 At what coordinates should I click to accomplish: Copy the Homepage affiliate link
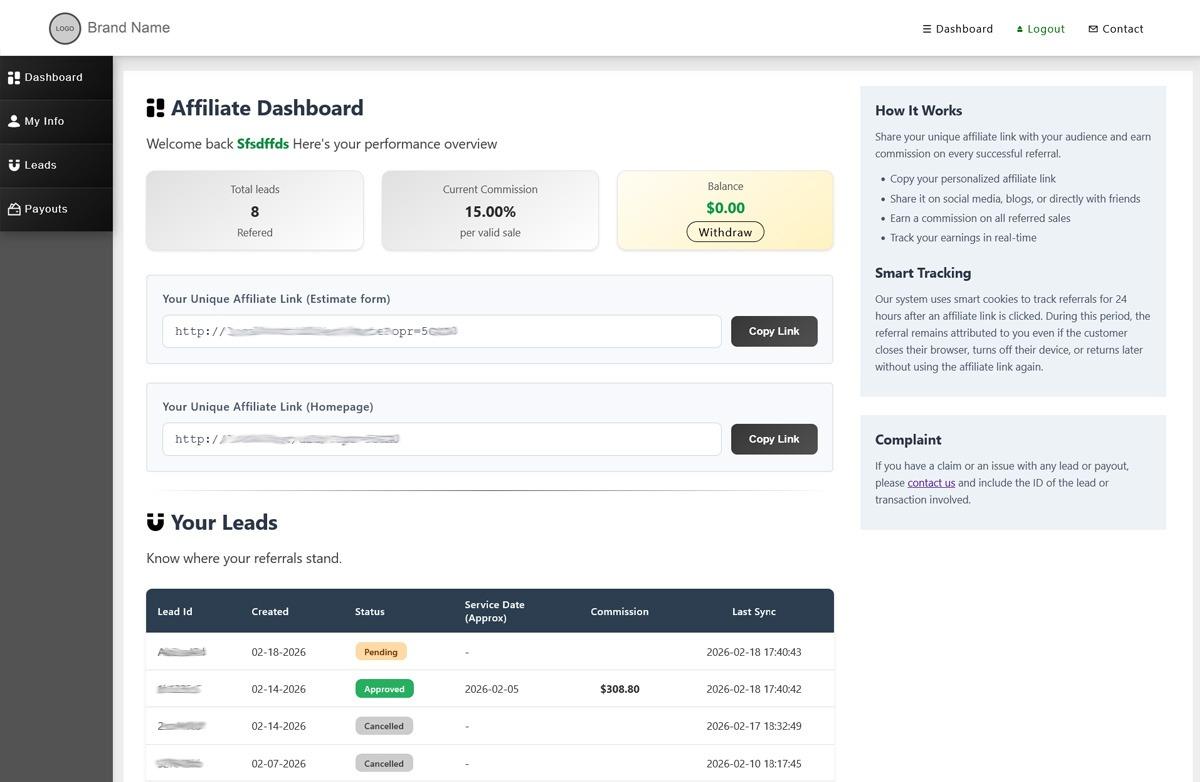point(773,438)
